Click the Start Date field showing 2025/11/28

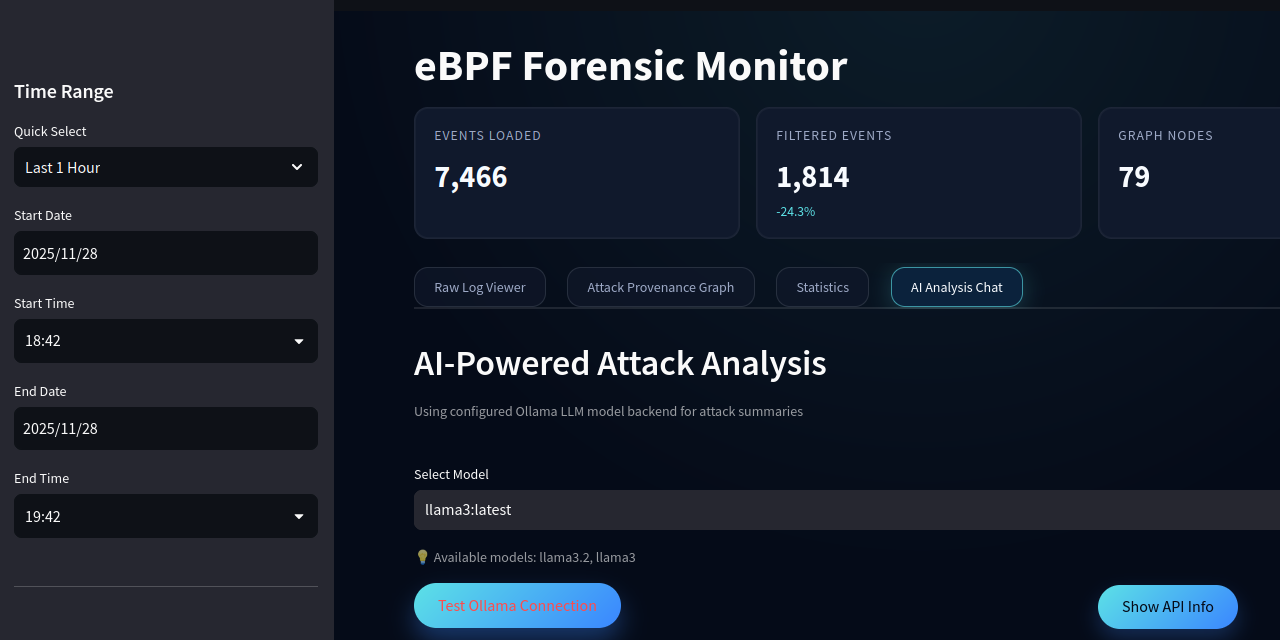click(165, 253)
